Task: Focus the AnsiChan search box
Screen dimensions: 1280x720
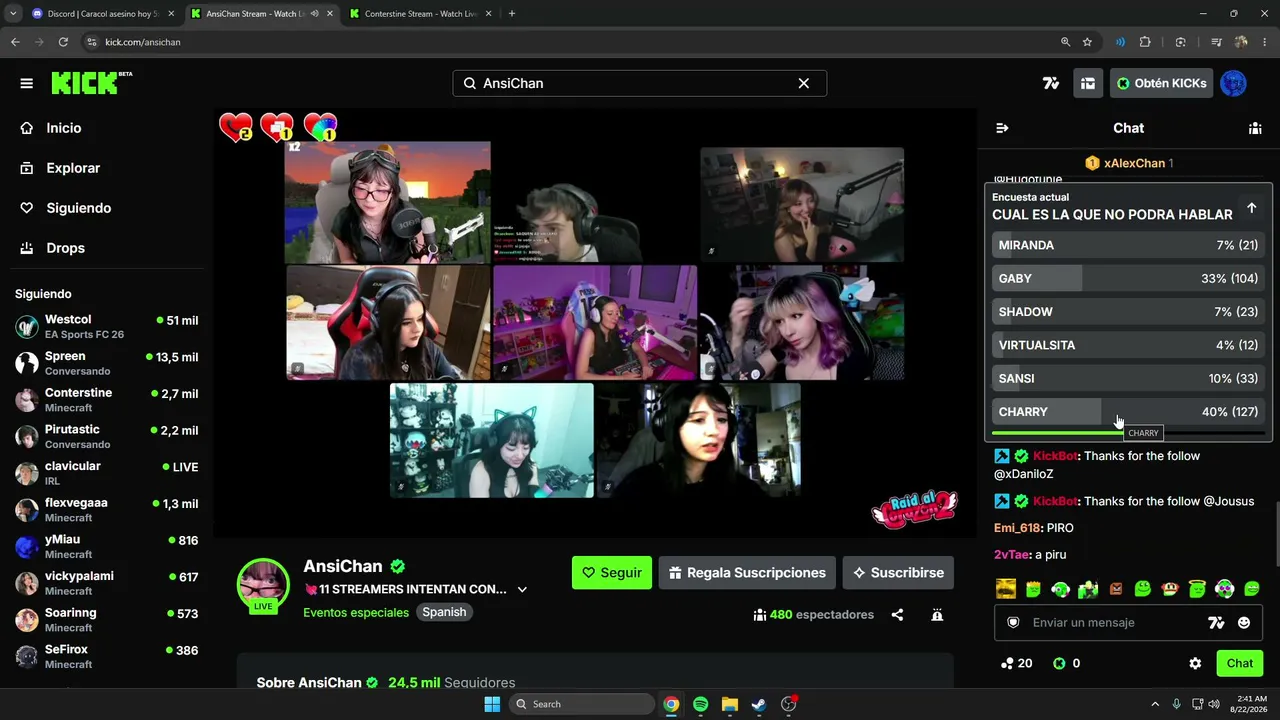Action: pyautogui.click(x=639, y=83)
